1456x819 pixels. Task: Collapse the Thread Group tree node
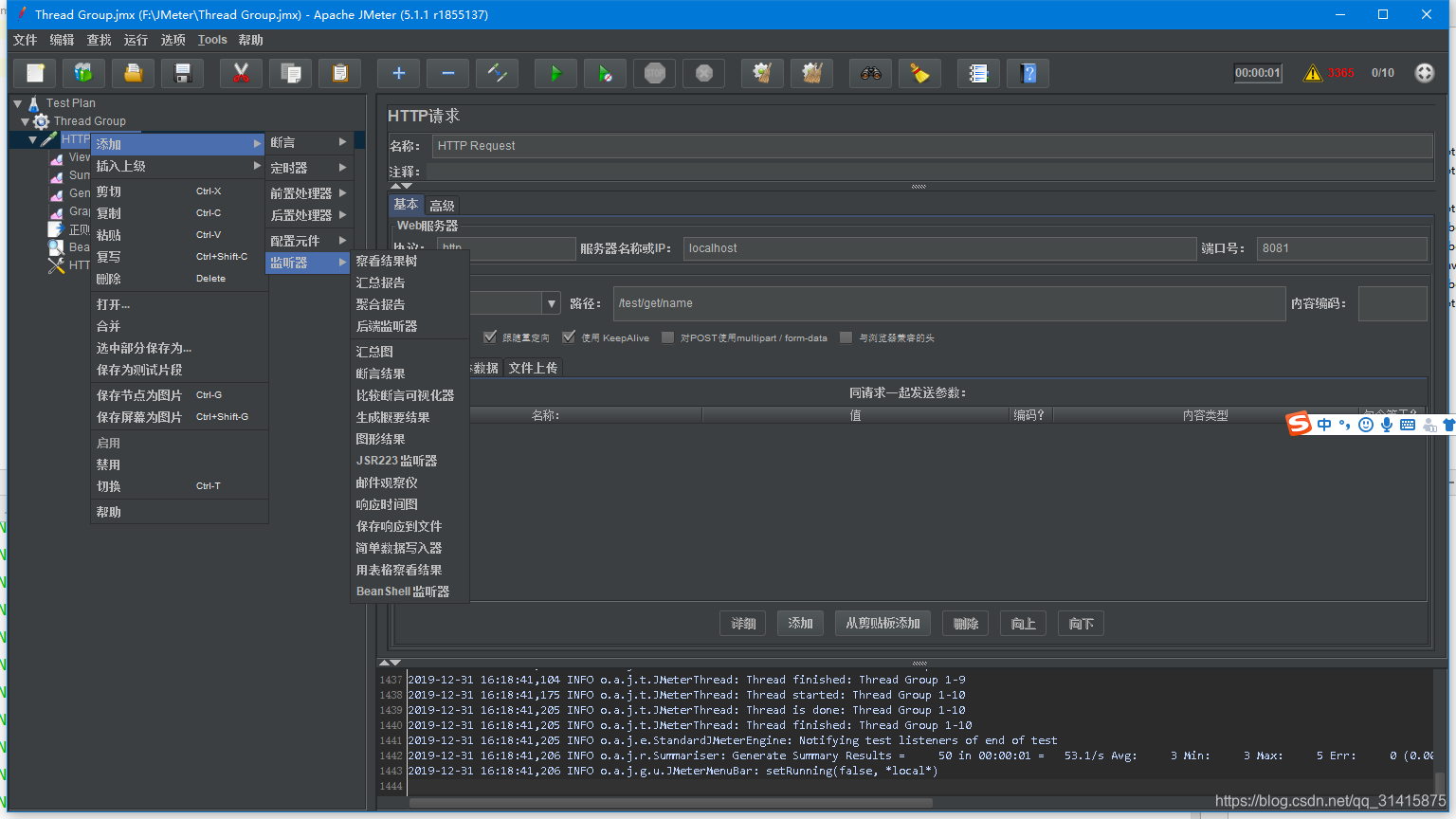click(x=26, y=121)
